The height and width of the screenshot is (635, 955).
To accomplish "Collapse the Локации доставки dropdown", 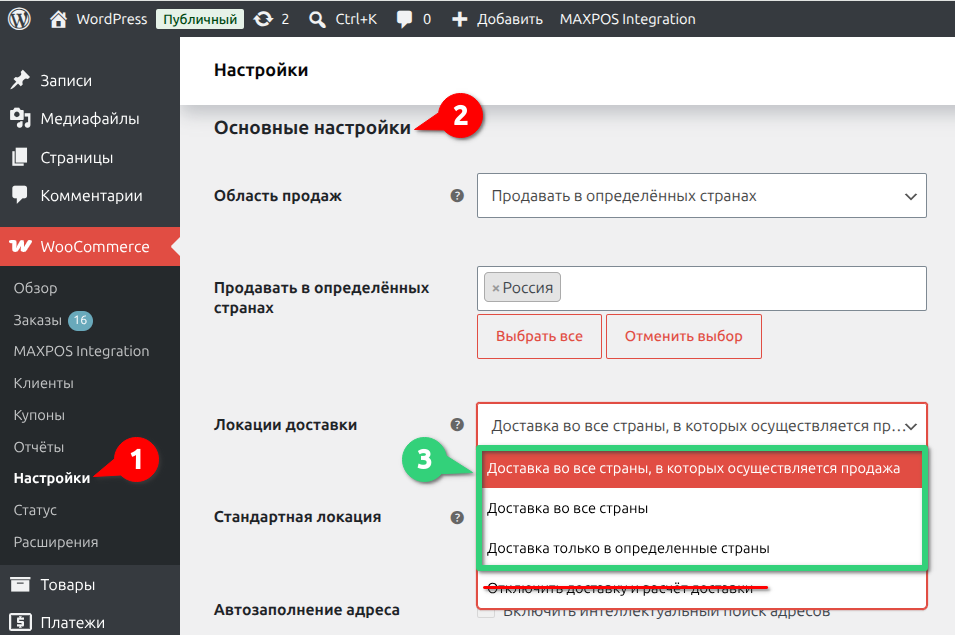I will pos(702,425).
